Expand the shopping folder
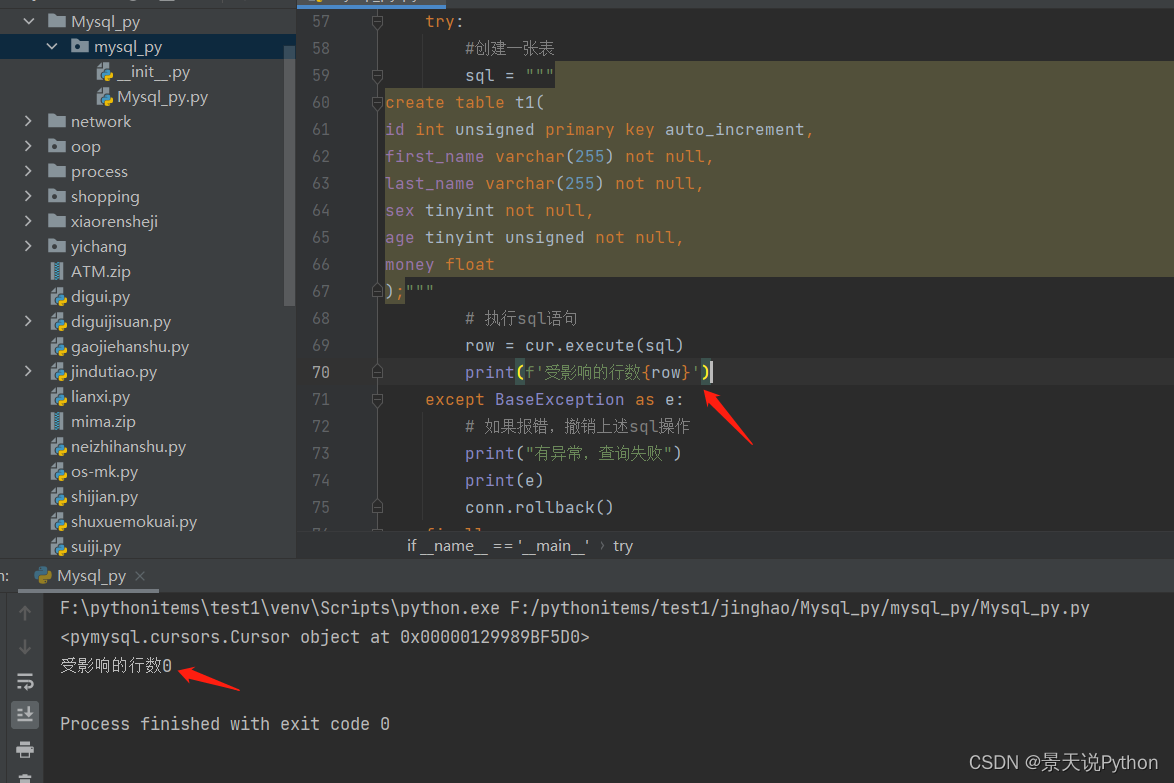The width and height of the screenshot is (1174, 783). point(28,196)
